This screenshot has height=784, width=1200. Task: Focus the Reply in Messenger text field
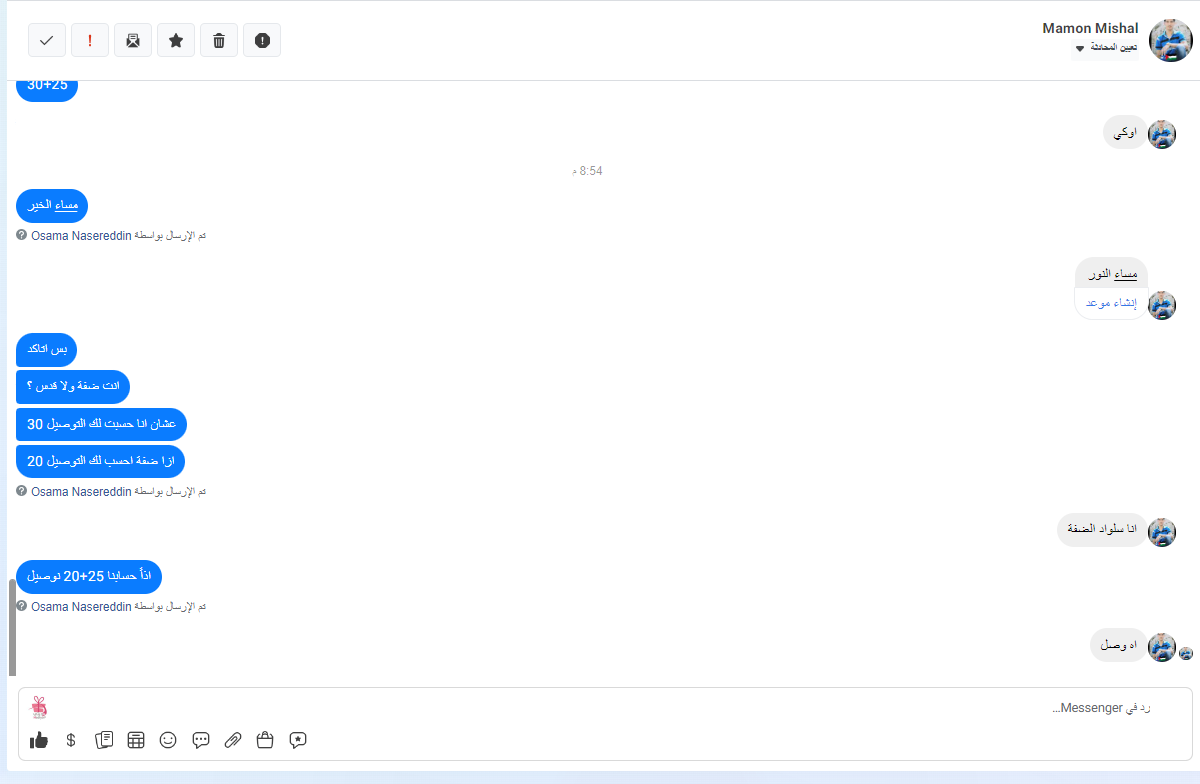(x=600, y=708)
